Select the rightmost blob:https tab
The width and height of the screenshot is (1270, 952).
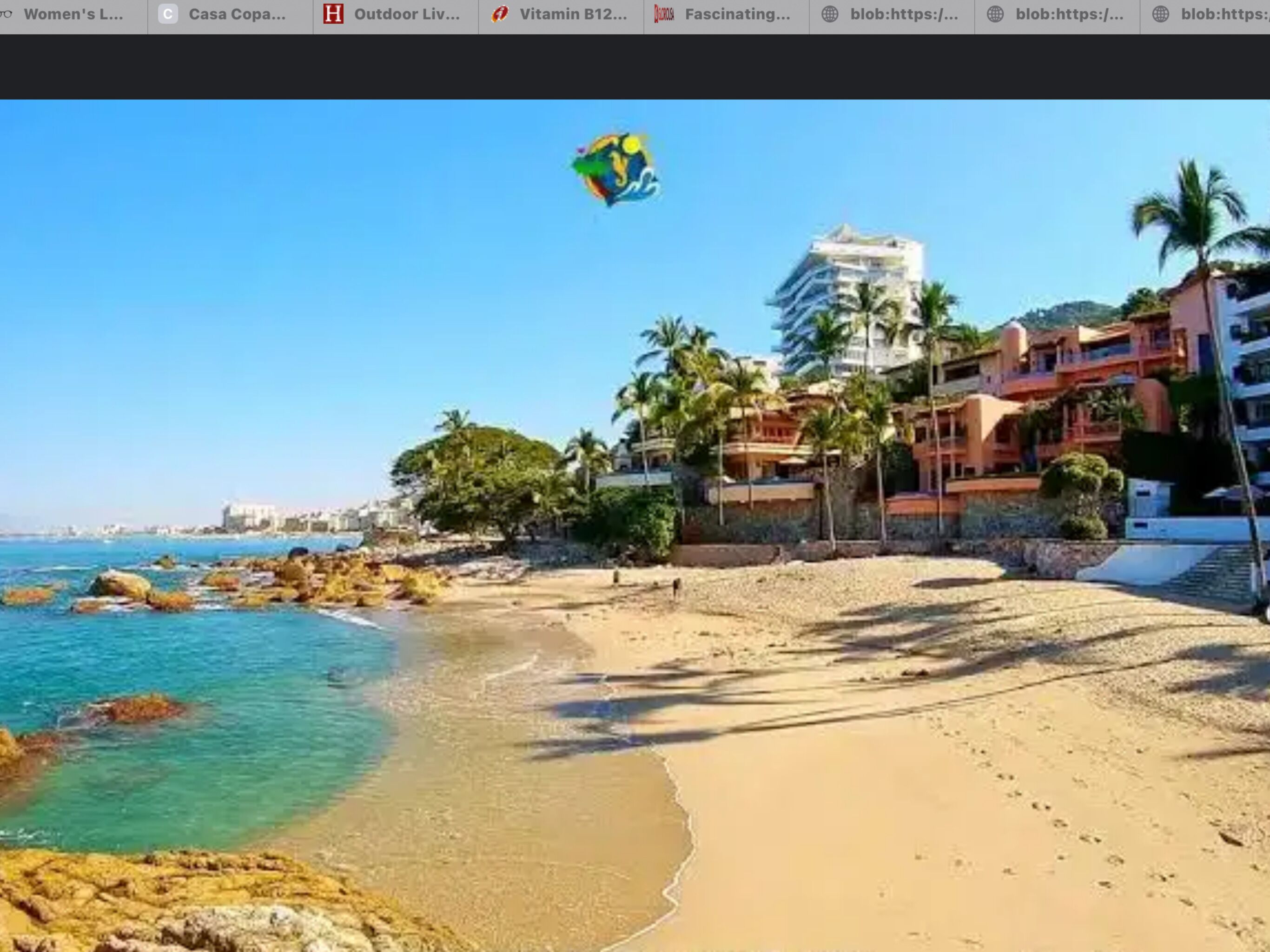pyautogui.click(x=1223, y=14)
